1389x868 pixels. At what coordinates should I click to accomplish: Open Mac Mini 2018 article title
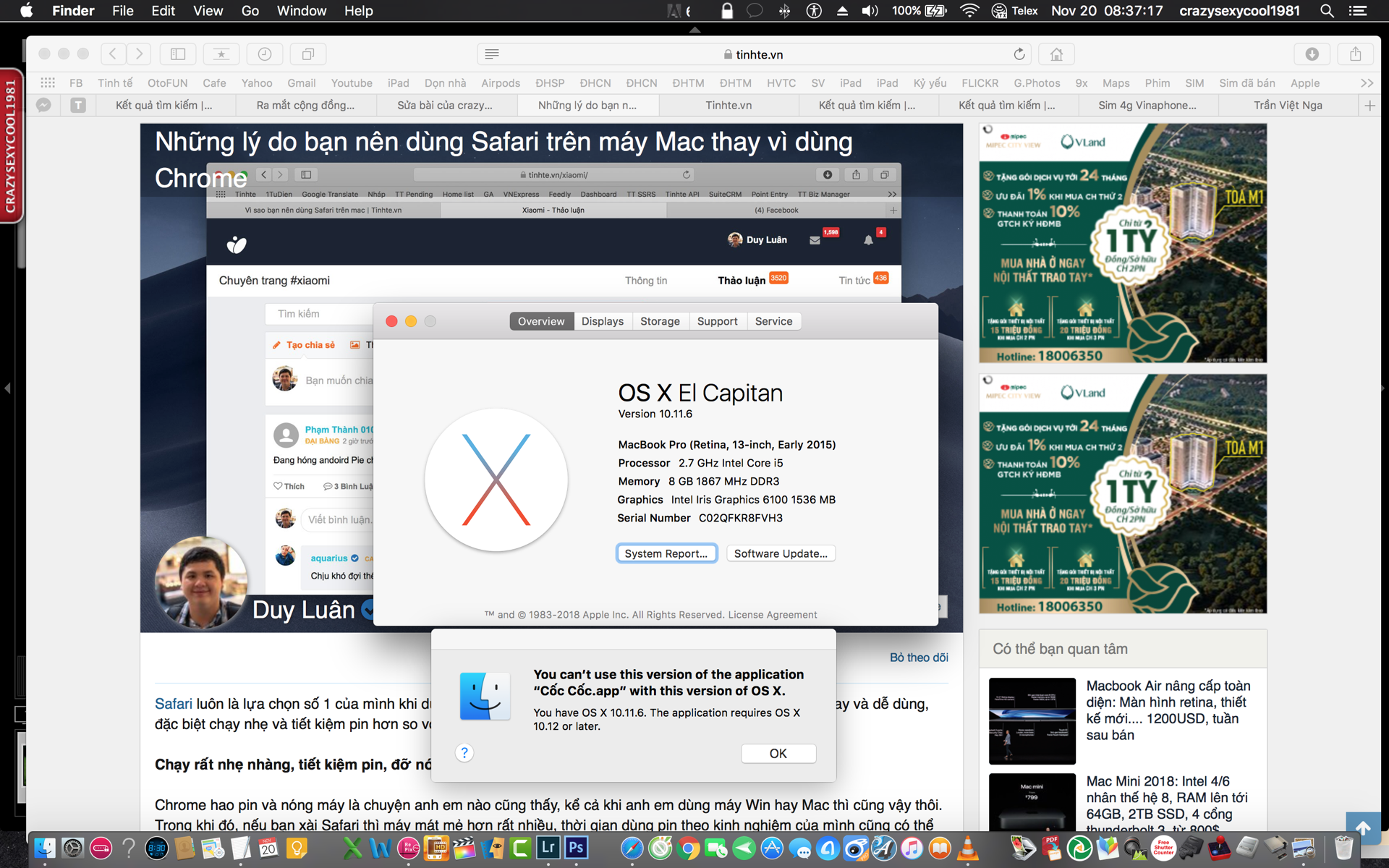1167,805
